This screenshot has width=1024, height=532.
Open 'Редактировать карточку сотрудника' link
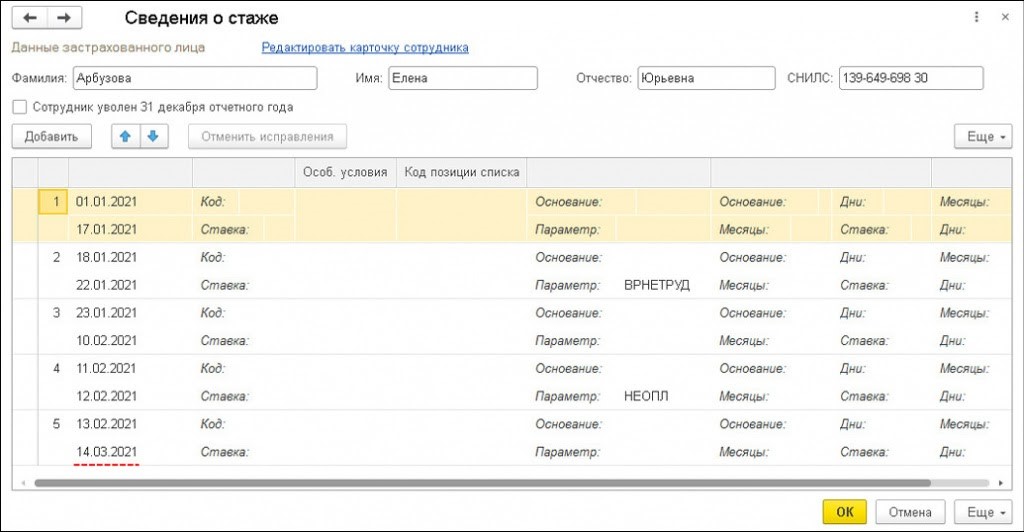(365, 47)
